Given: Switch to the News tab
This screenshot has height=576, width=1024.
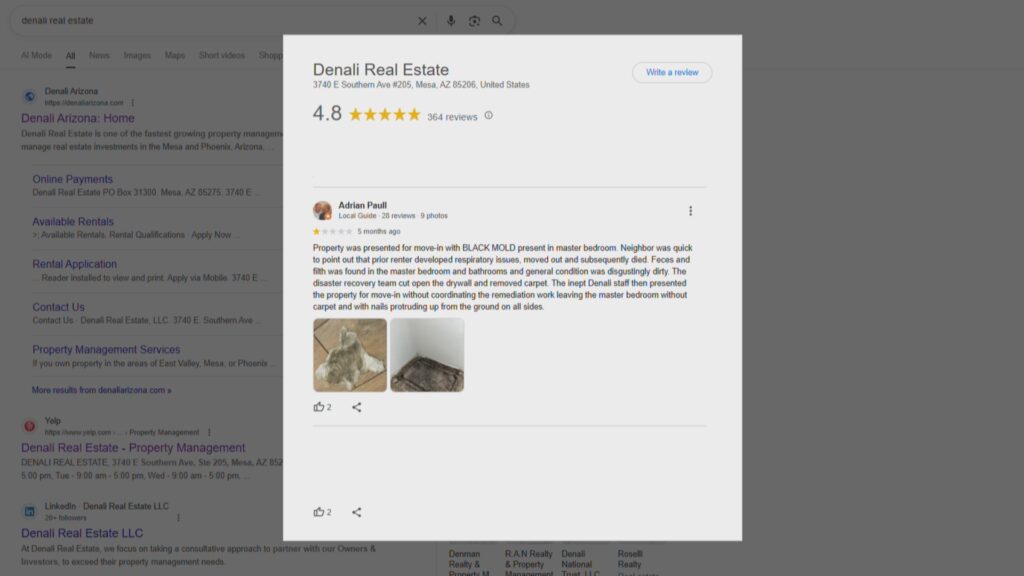Looking at the screenshot, I should click(99, 56).
